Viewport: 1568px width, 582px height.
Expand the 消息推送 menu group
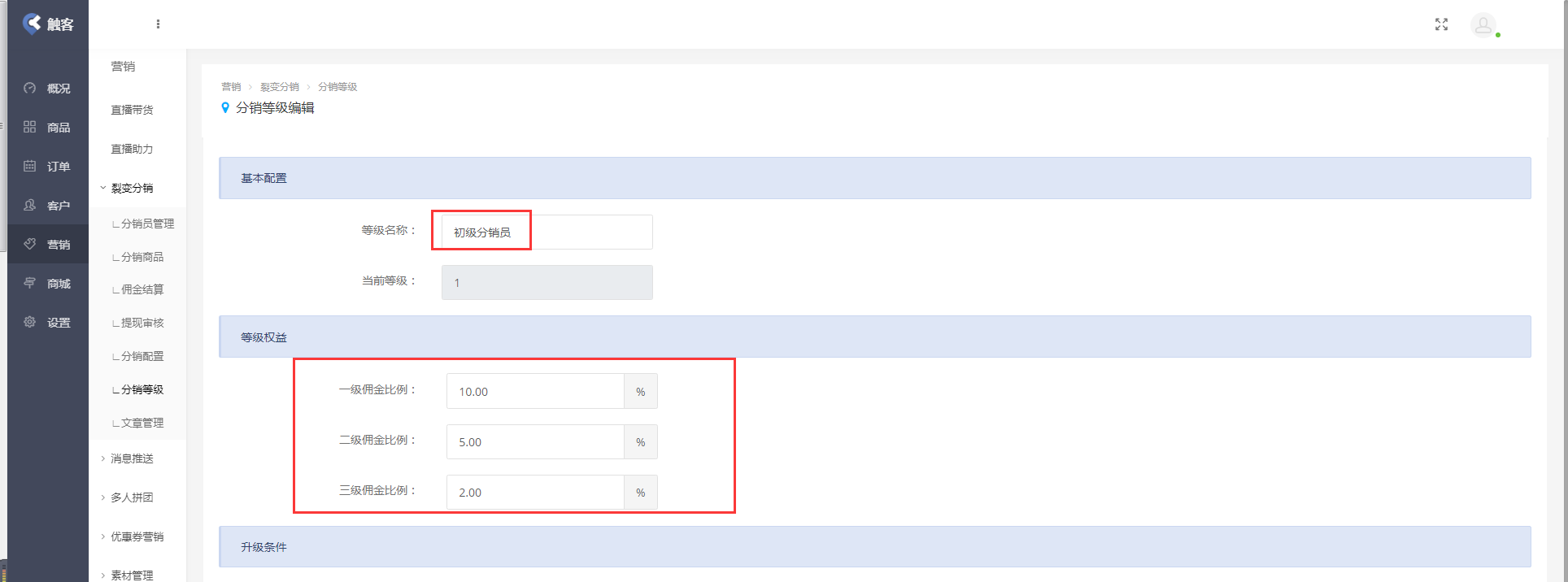coord(130,458)
